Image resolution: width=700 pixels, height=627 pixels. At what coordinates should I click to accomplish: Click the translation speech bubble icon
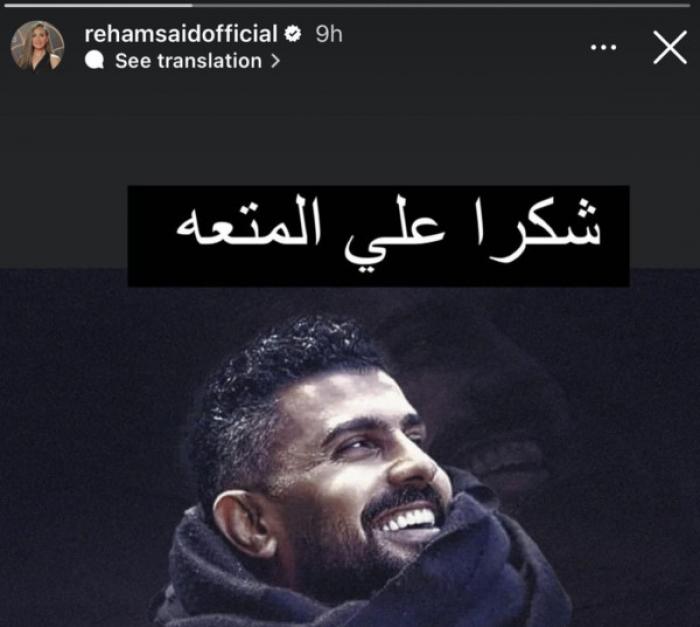(94, 60)
